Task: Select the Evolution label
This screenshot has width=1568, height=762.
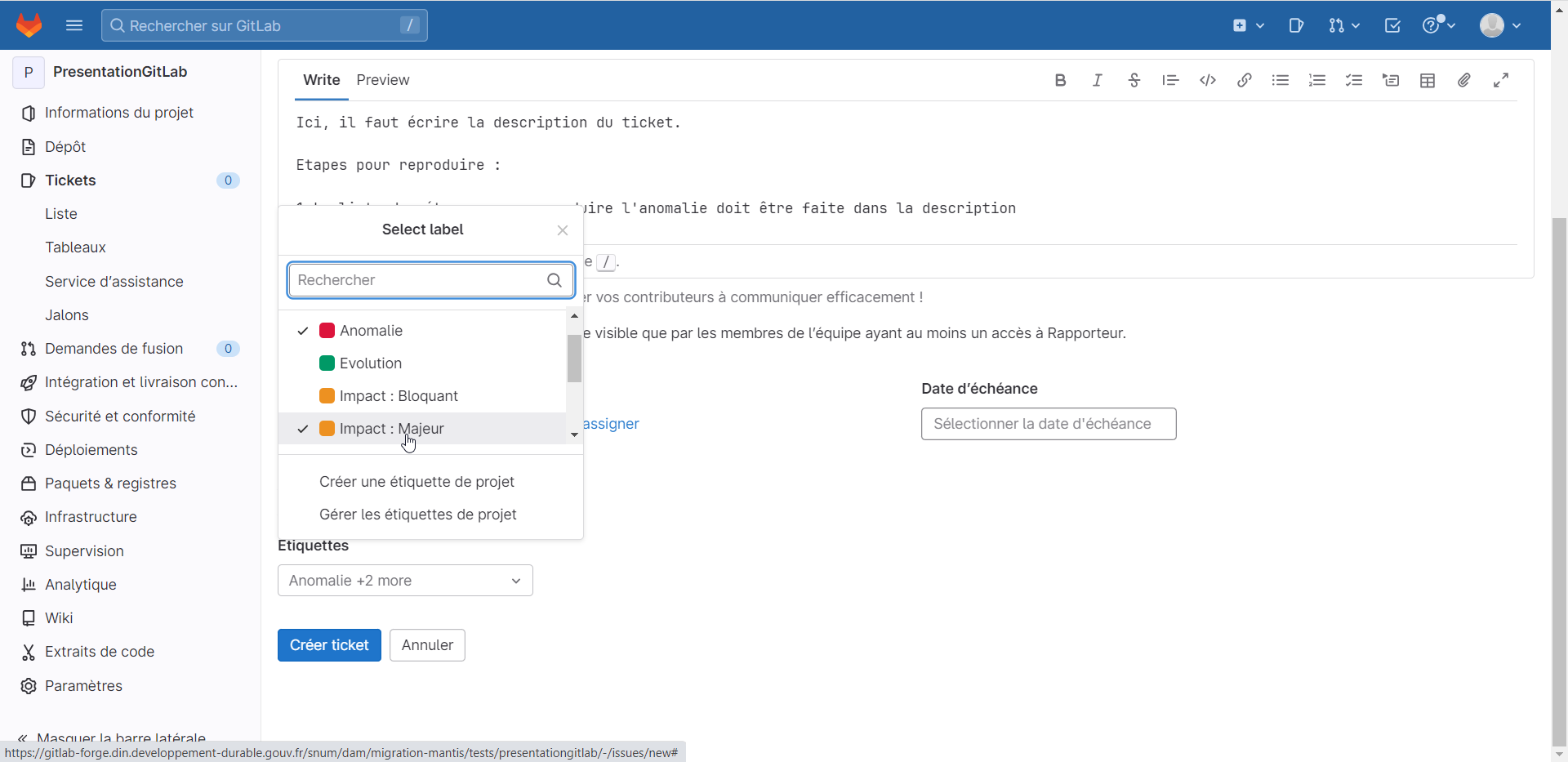Action: 371,363
